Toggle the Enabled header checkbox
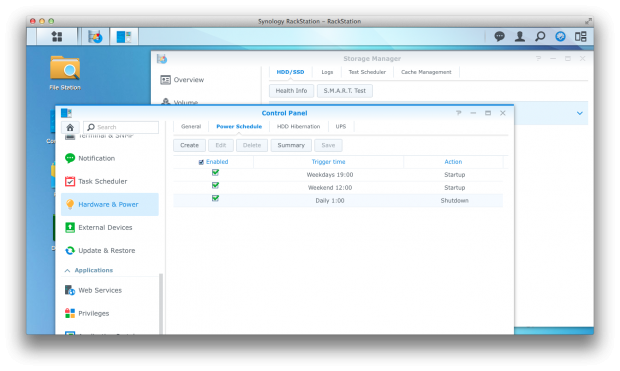This screenshot has height=371, width=620. click(x=201, y=162)
